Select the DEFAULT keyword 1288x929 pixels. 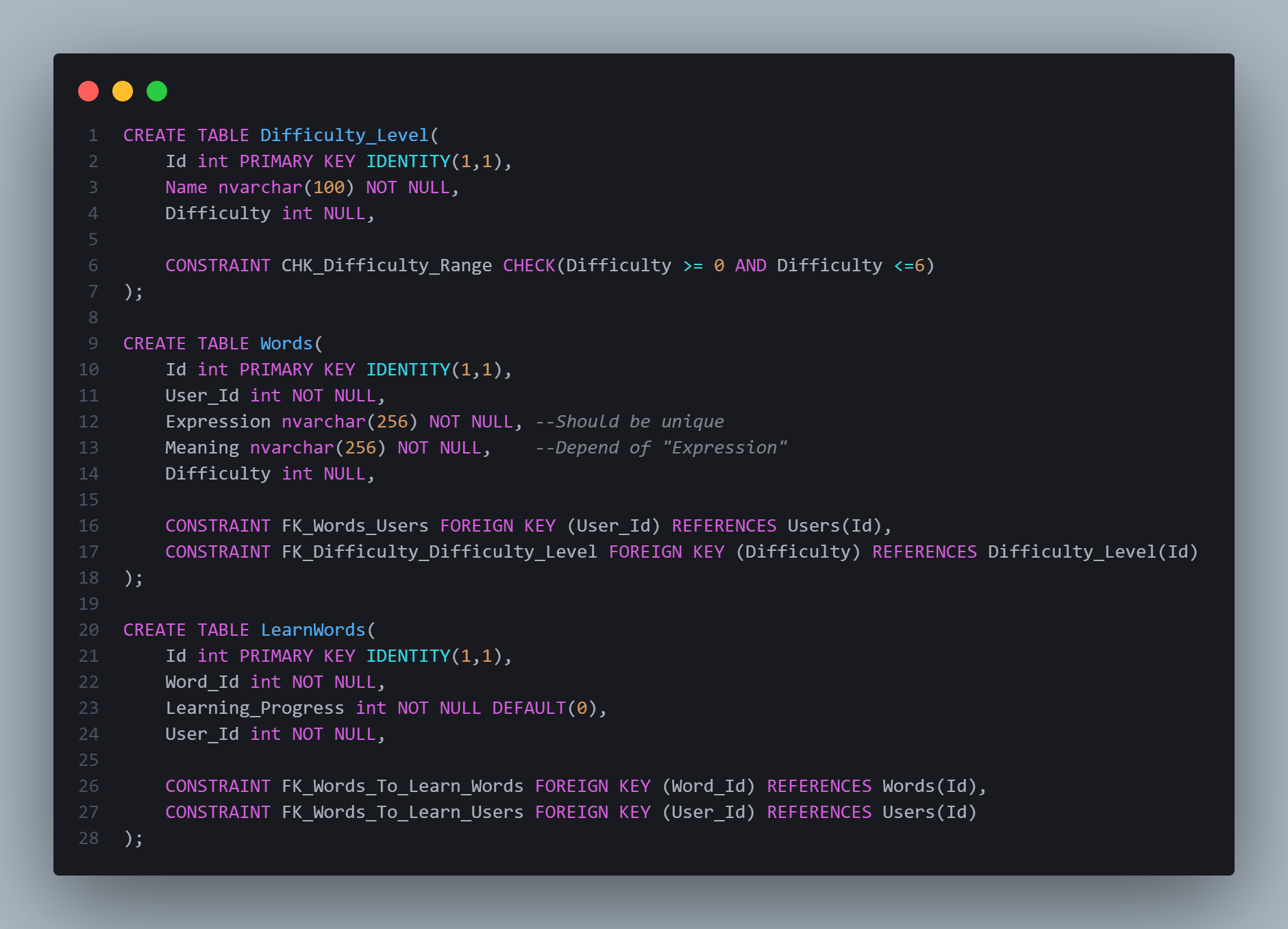(529, 708)
